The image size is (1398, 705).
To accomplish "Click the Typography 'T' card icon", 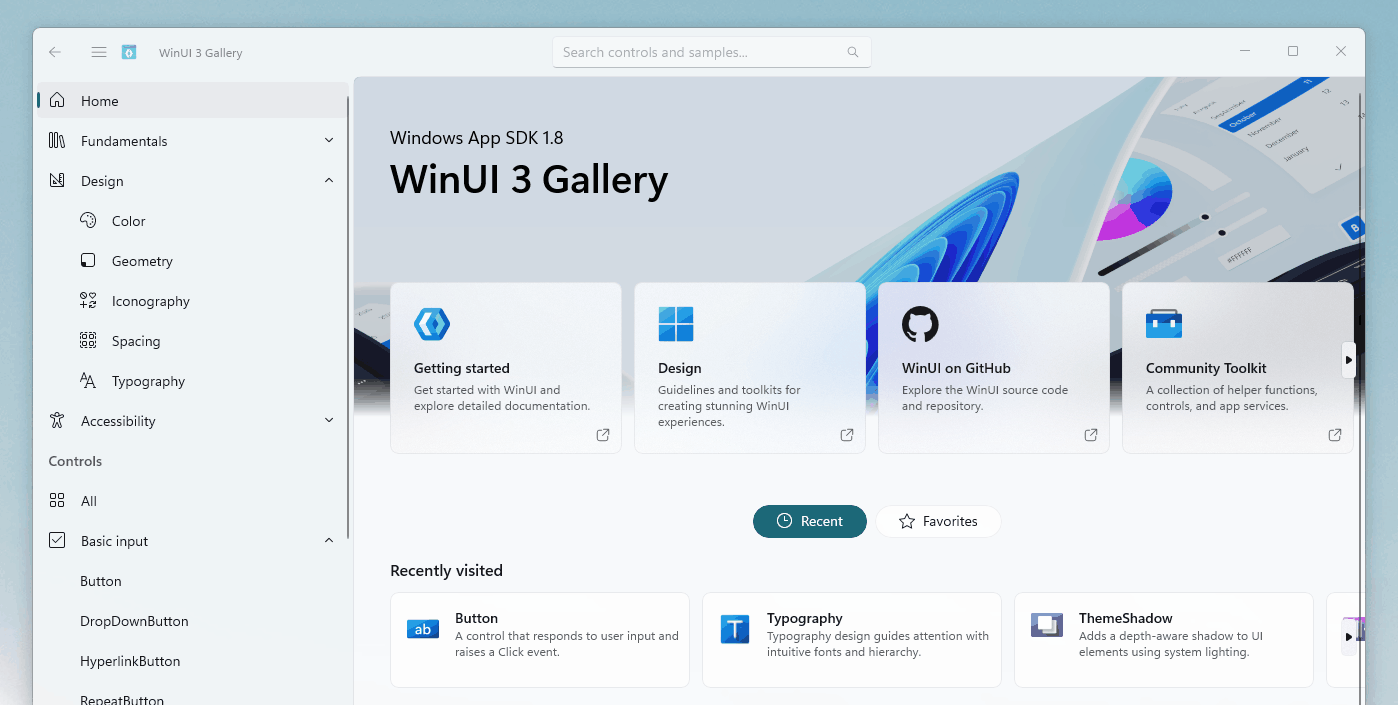I will pyautogui.click(x=735, y=629).
